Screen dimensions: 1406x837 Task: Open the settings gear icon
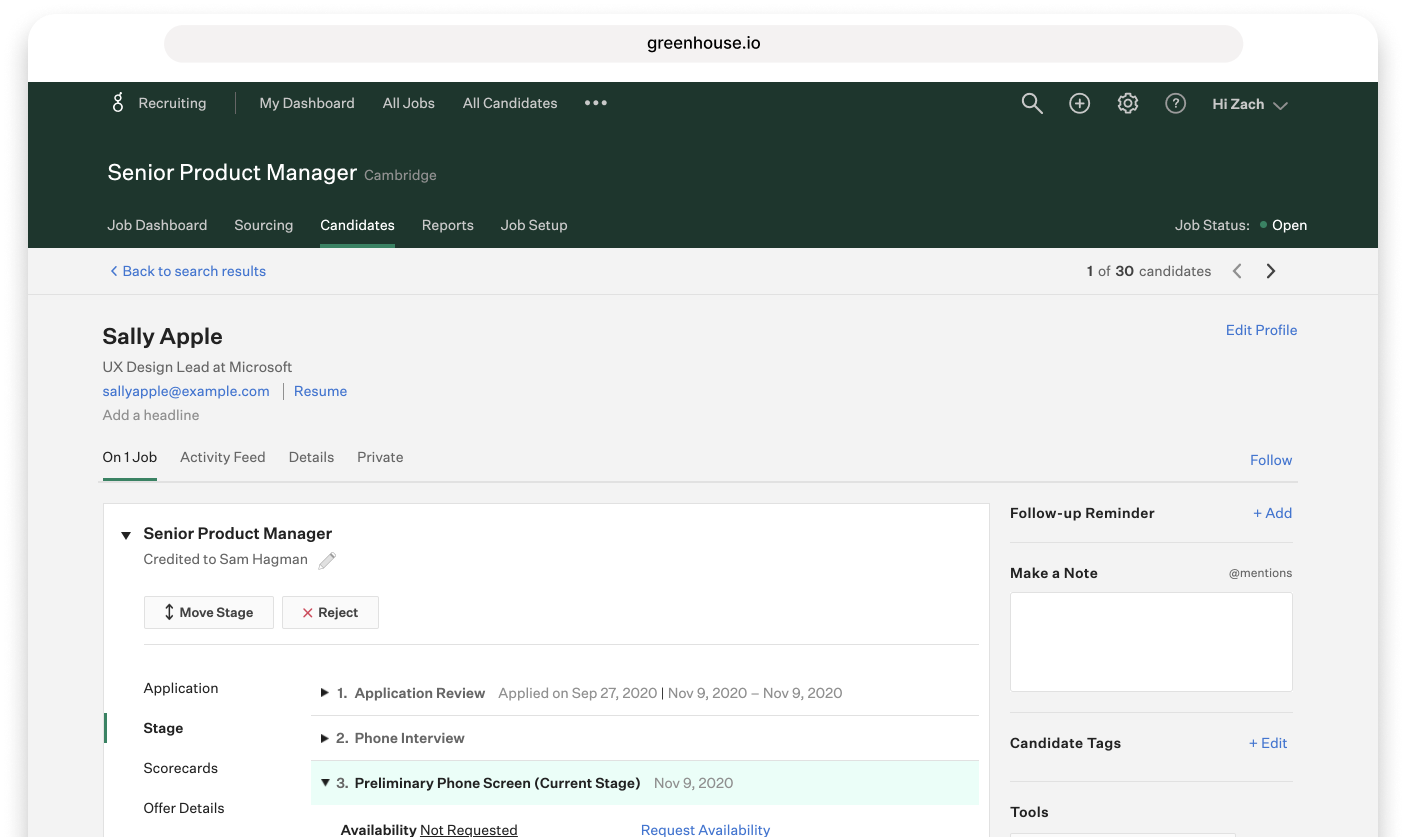pyautogui.click(x=1128, y=103)
